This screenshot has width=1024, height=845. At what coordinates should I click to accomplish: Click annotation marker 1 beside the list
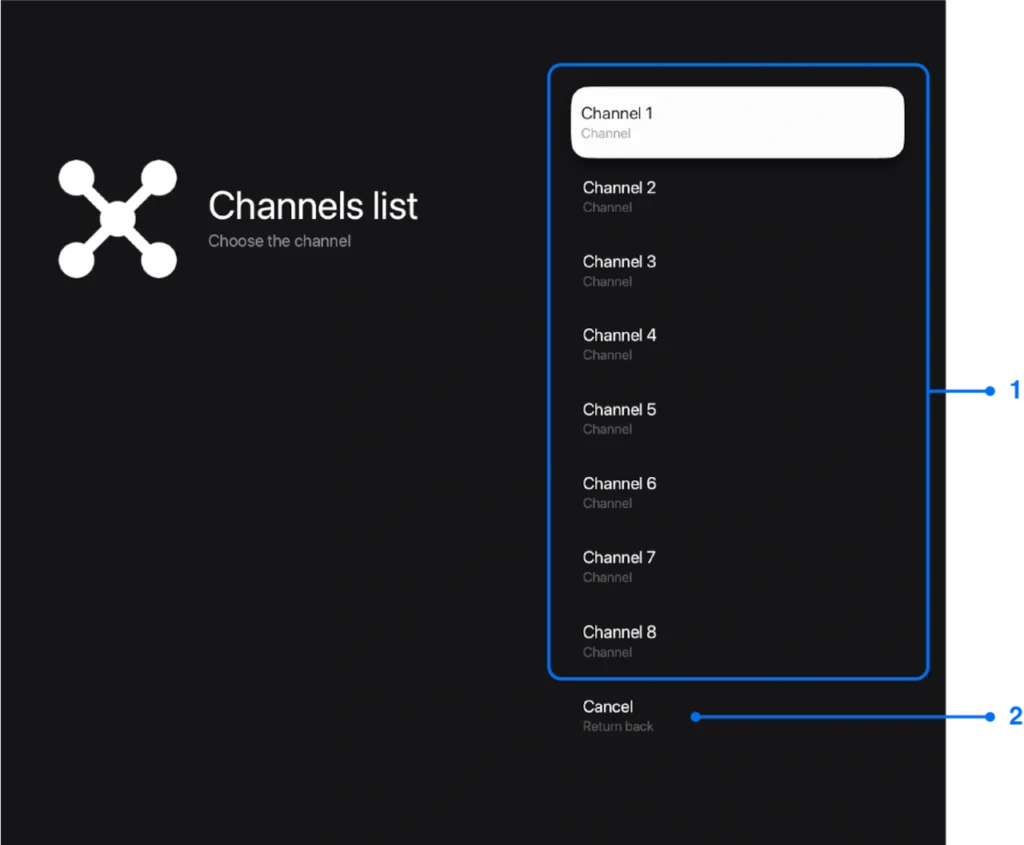(1017, 390)
